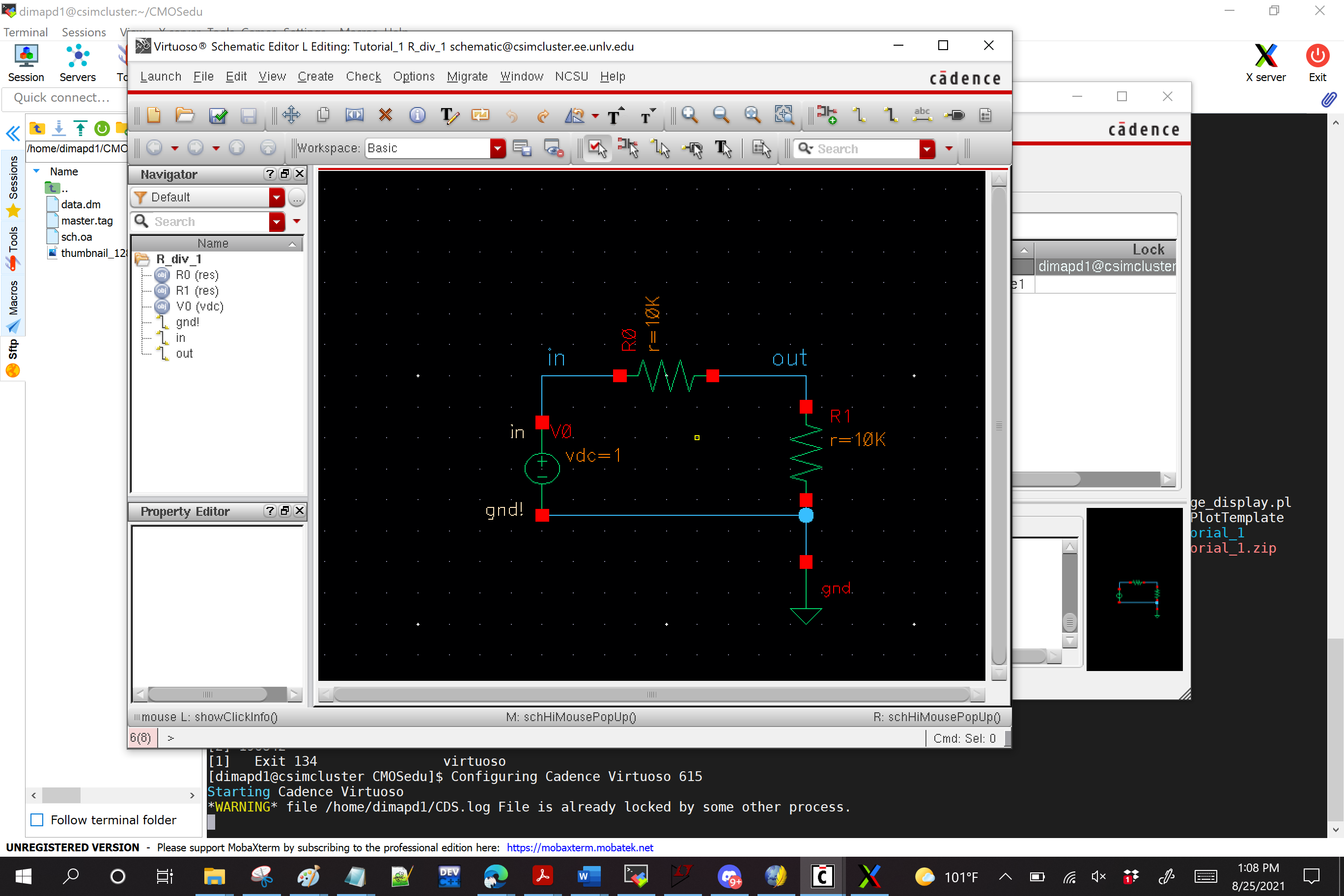1344x896 pixels.
Task: Enable Follow terminal folder checkbox
Action: (37, 819)
